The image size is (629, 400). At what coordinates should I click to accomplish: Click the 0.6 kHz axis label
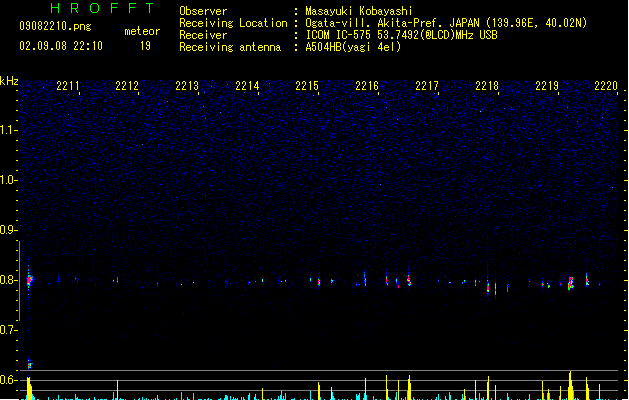pos(8,380)
